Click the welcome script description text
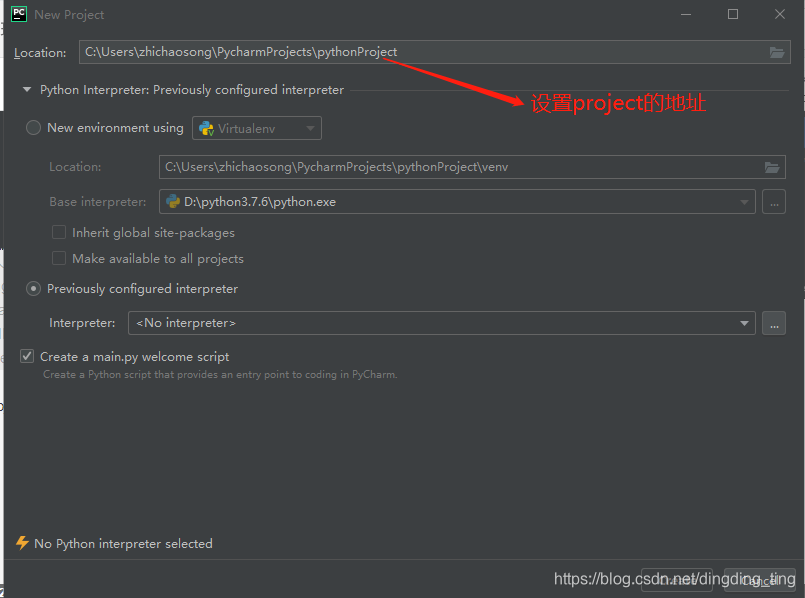805x598 pixels. (220, 375)
